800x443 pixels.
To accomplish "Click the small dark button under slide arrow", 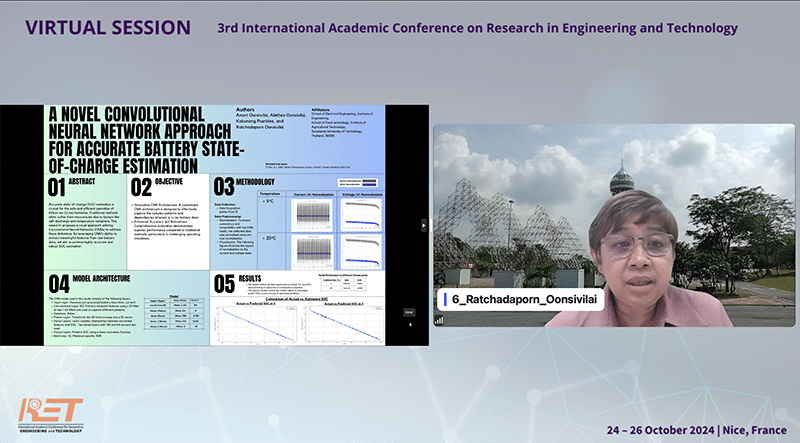I will (x=409, y=312).
